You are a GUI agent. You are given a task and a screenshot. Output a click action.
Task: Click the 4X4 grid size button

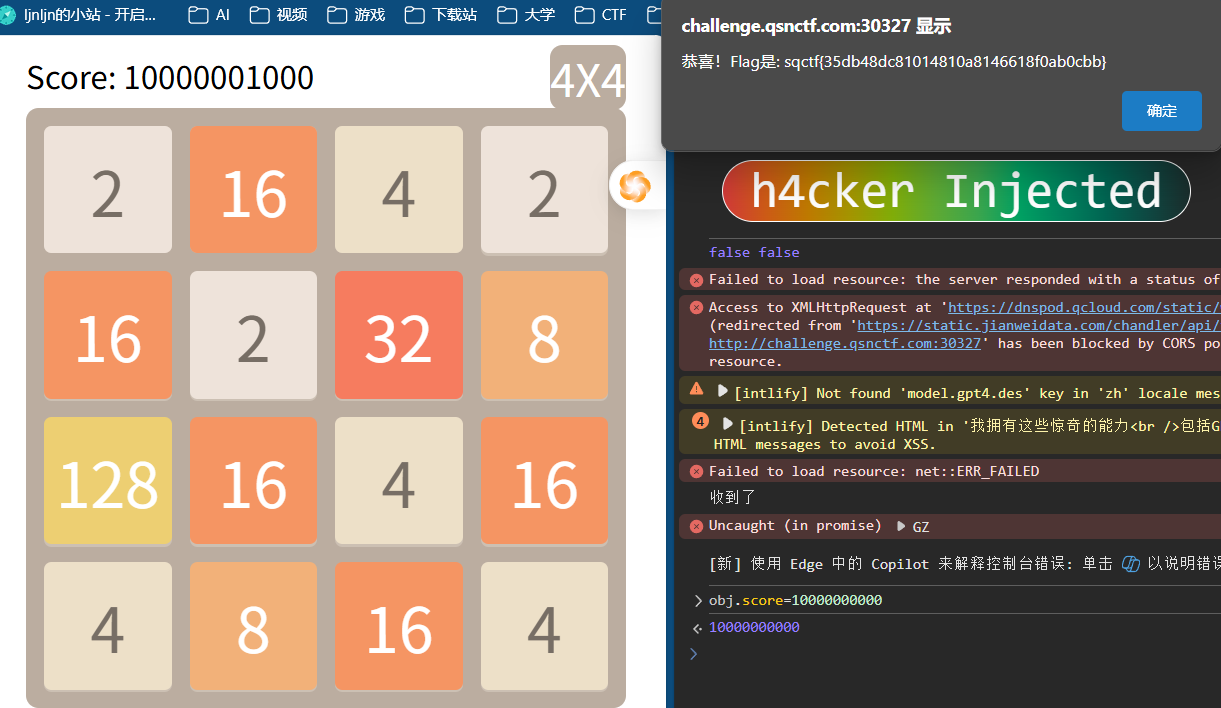[x=588, y=78]
